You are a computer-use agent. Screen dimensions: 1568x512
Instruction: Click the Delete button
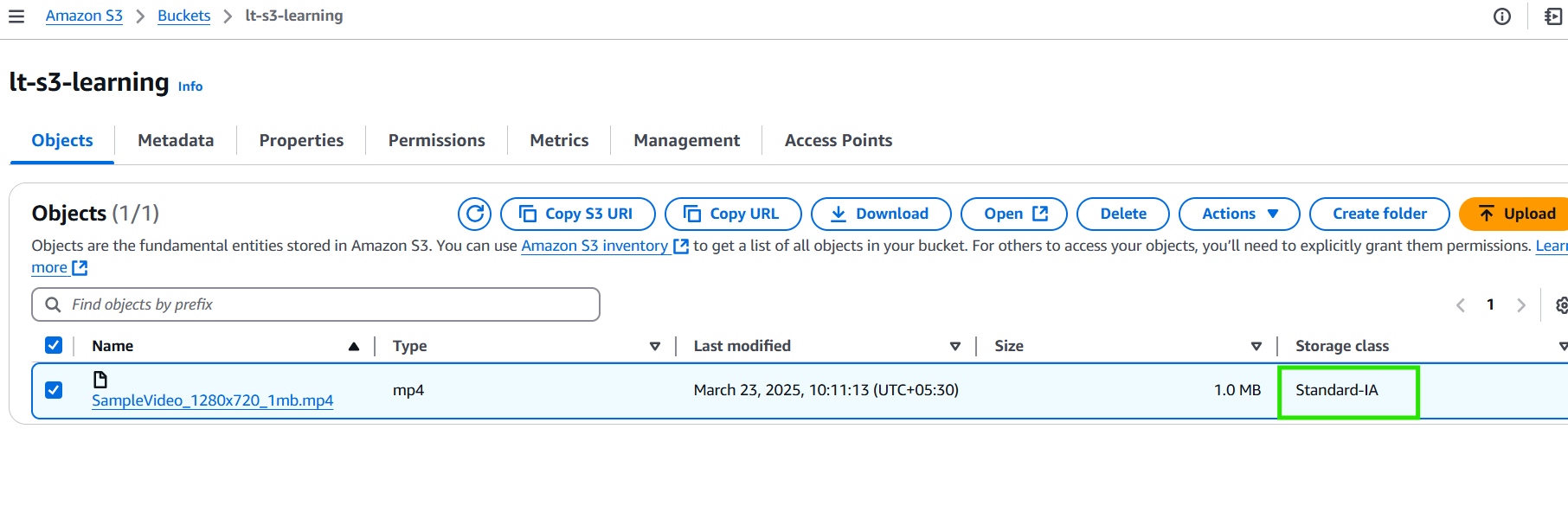tap(1123, 214)
